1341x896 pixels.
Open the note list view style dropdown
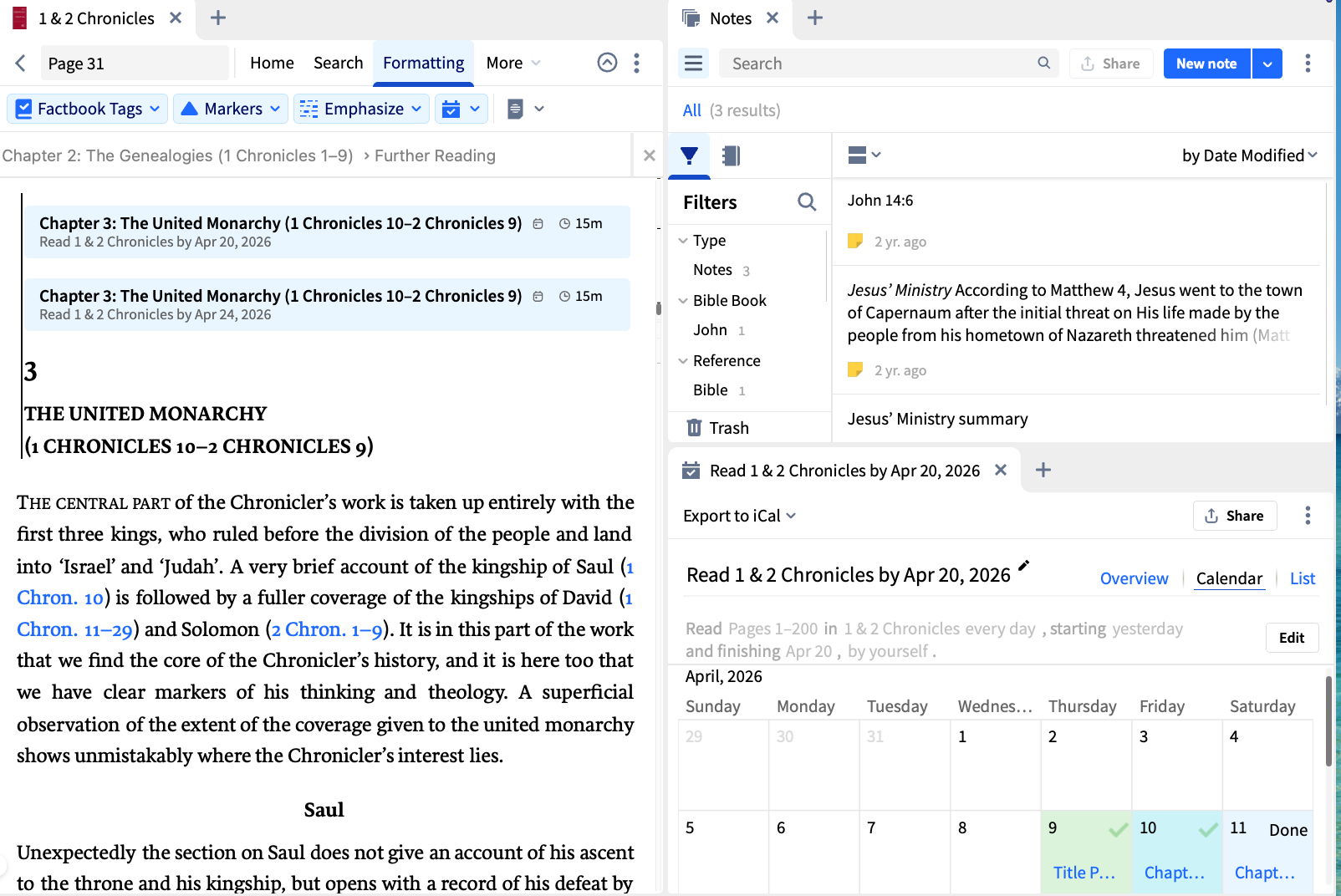click(864, 155)
